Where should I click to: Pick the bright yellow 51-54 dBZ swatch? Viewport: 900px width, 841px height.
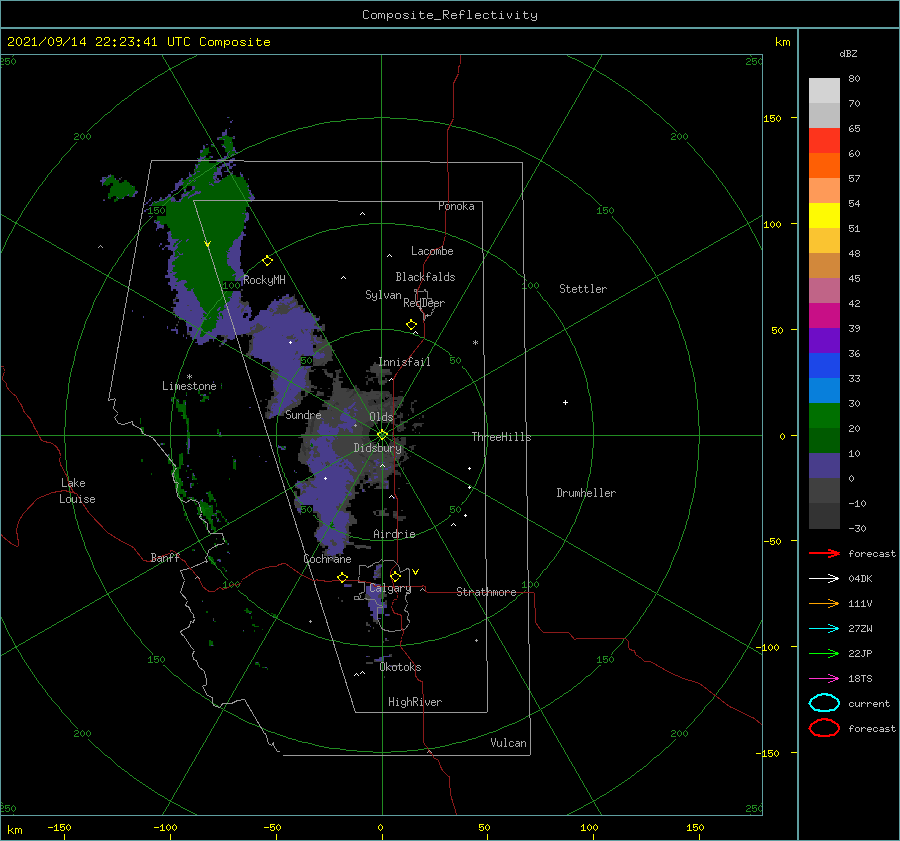click(824, 215)
